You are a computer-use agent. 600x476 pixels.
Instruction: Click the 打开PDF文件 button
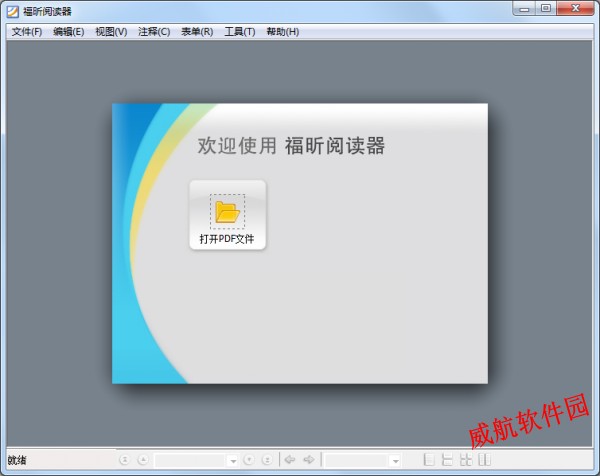[x=228, y=215]
